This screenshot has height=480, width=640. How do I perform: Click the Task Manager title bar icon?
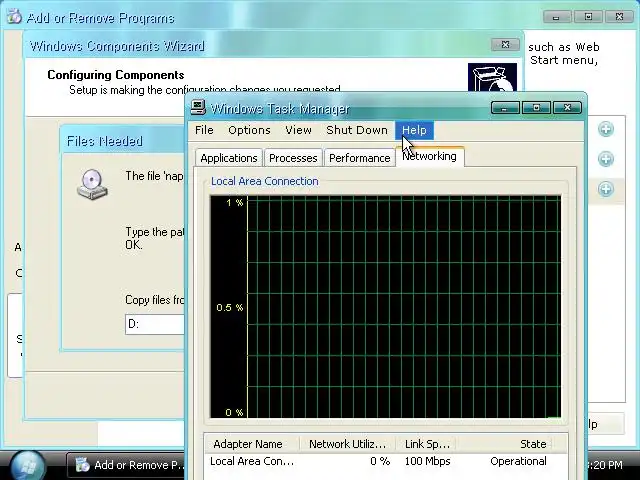coord(198,107)
